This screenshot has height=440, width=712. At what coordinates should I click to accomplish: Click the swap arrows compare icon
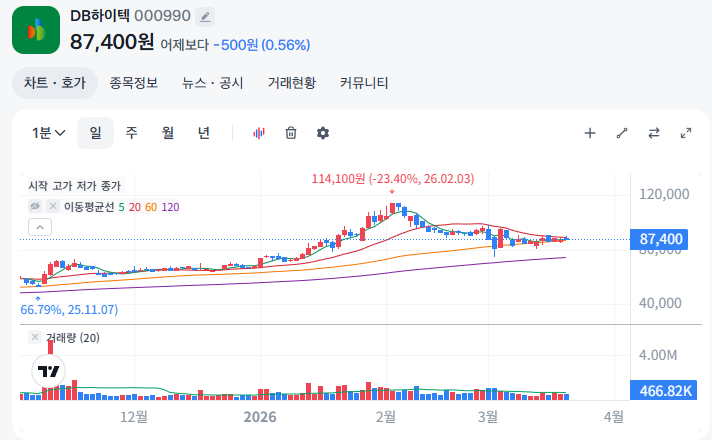[x=654, y=133]
